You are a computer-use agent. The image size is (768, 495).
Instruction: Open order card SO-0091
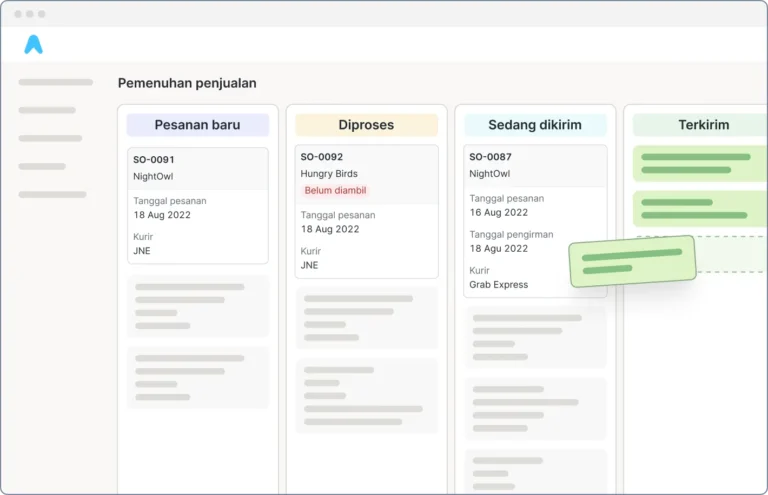[197, 205]
